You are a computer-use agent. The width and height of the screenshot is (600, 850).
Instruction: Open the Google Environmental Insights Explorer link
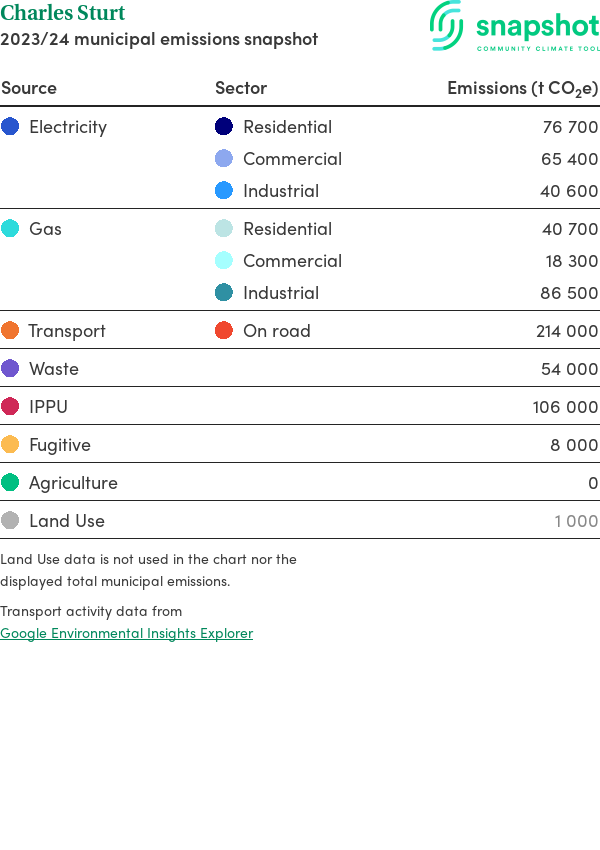point(126,633)
